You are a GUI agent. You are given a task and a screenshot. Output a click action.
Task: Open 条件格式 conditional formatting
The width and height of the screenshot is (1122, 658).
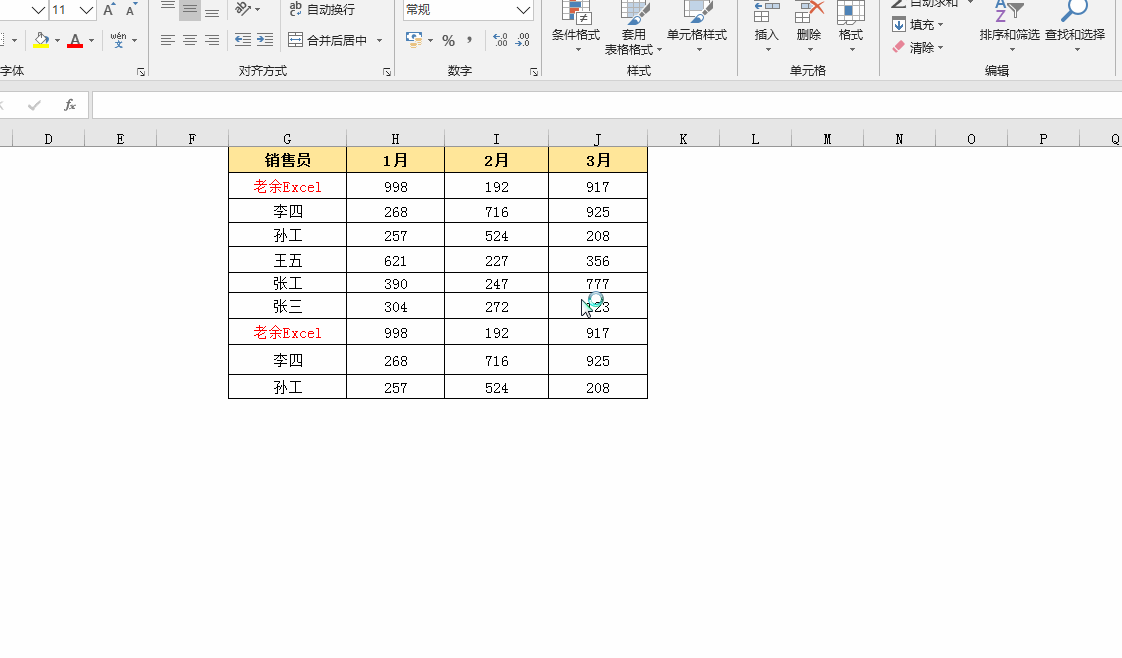click(x=576, y=27)
